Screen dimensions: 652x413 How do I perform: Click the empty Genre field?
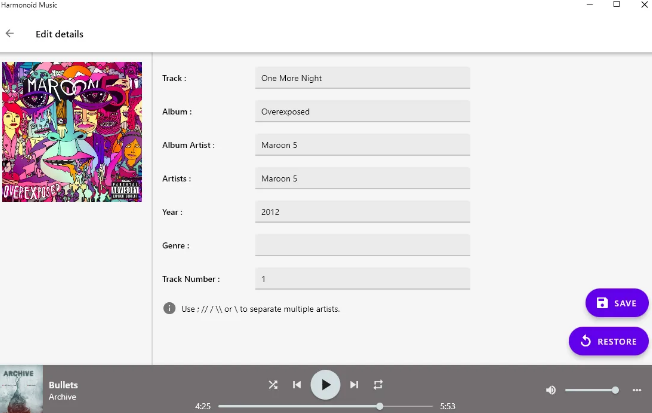coord(362,245)
